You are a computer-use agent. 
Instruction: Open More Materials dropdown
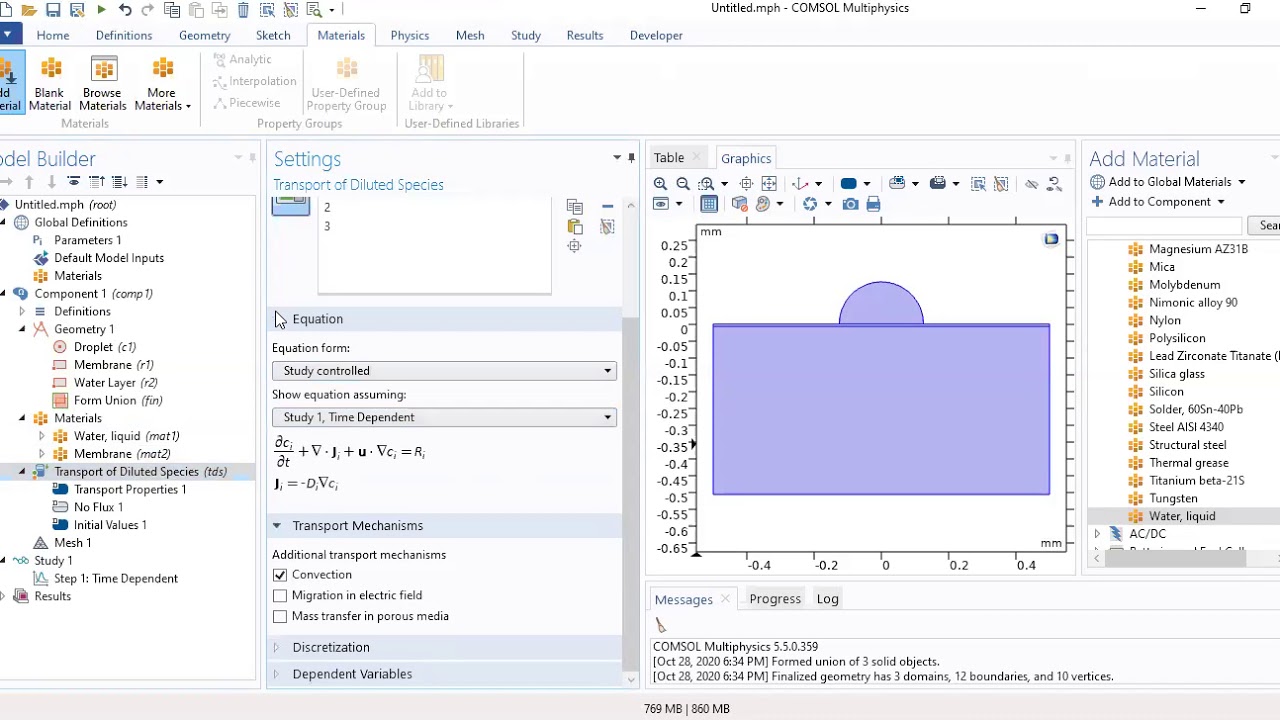(x=162, y=85)
